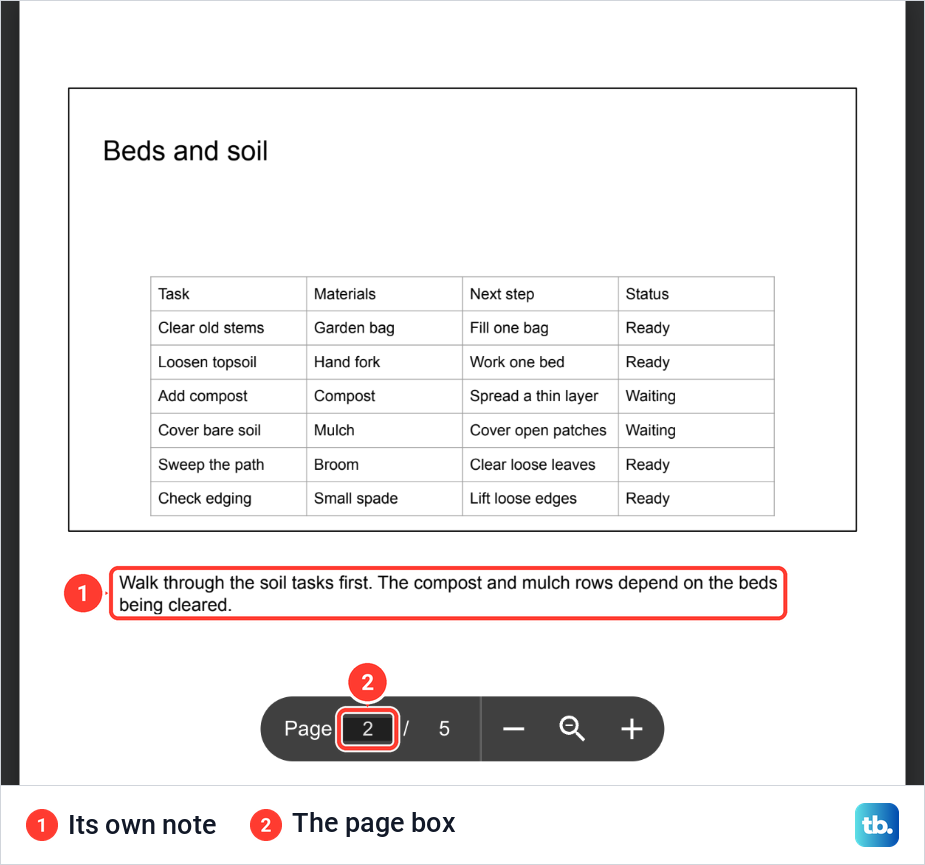Click "Waiting" status in Add compost row
This screenshot has width=925, height=865.
(x=696, y=397)
